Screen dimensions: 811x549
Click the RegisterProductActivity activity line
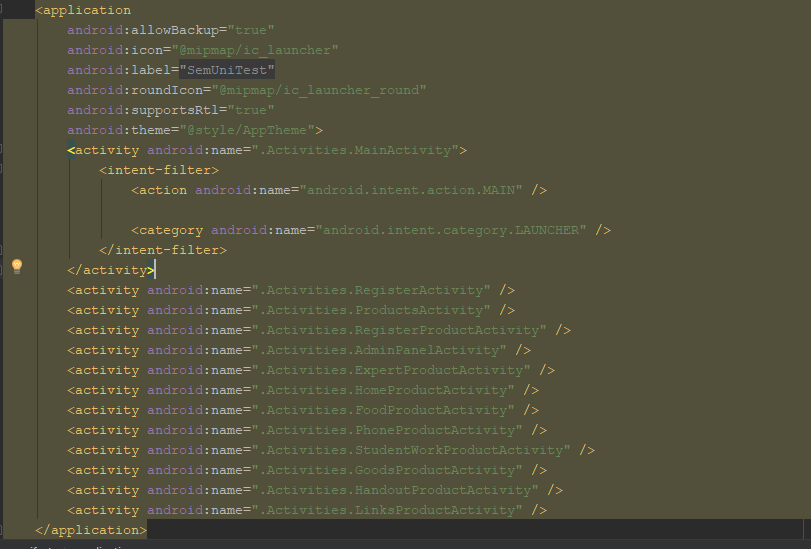tap(319, 330)
